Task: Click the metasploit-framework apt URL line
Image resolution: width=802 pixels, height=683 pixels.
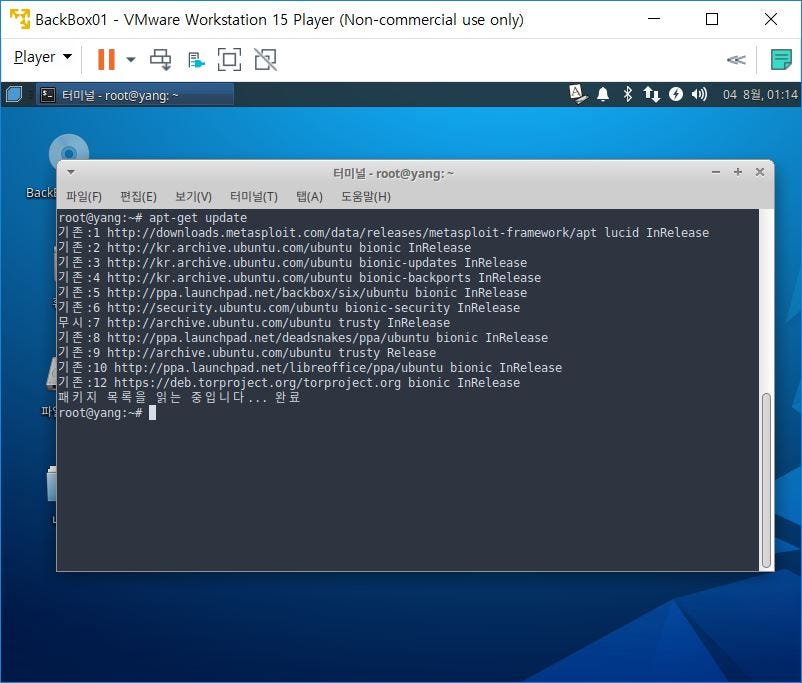Action: [384, 233]
